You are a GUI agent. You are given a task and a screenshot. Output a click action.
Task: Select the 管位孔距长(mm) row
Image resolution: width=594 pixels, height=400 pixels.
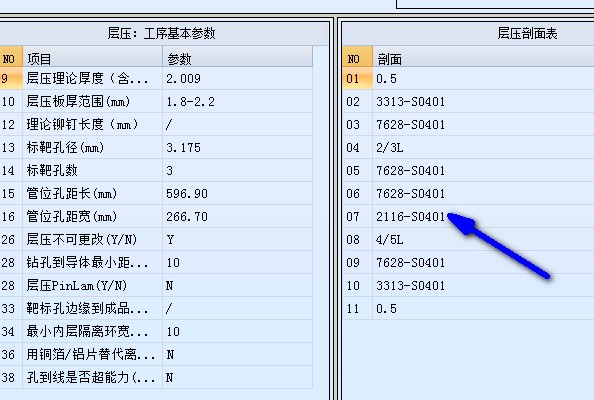coord(156,194)
